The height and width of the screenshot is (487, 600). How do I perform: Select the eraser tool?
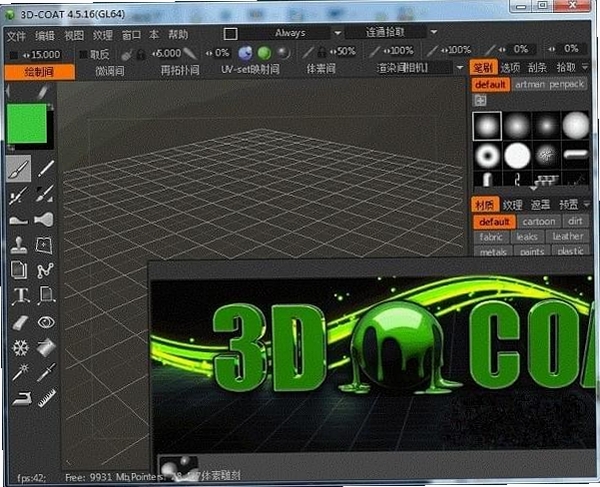(20, 322)
